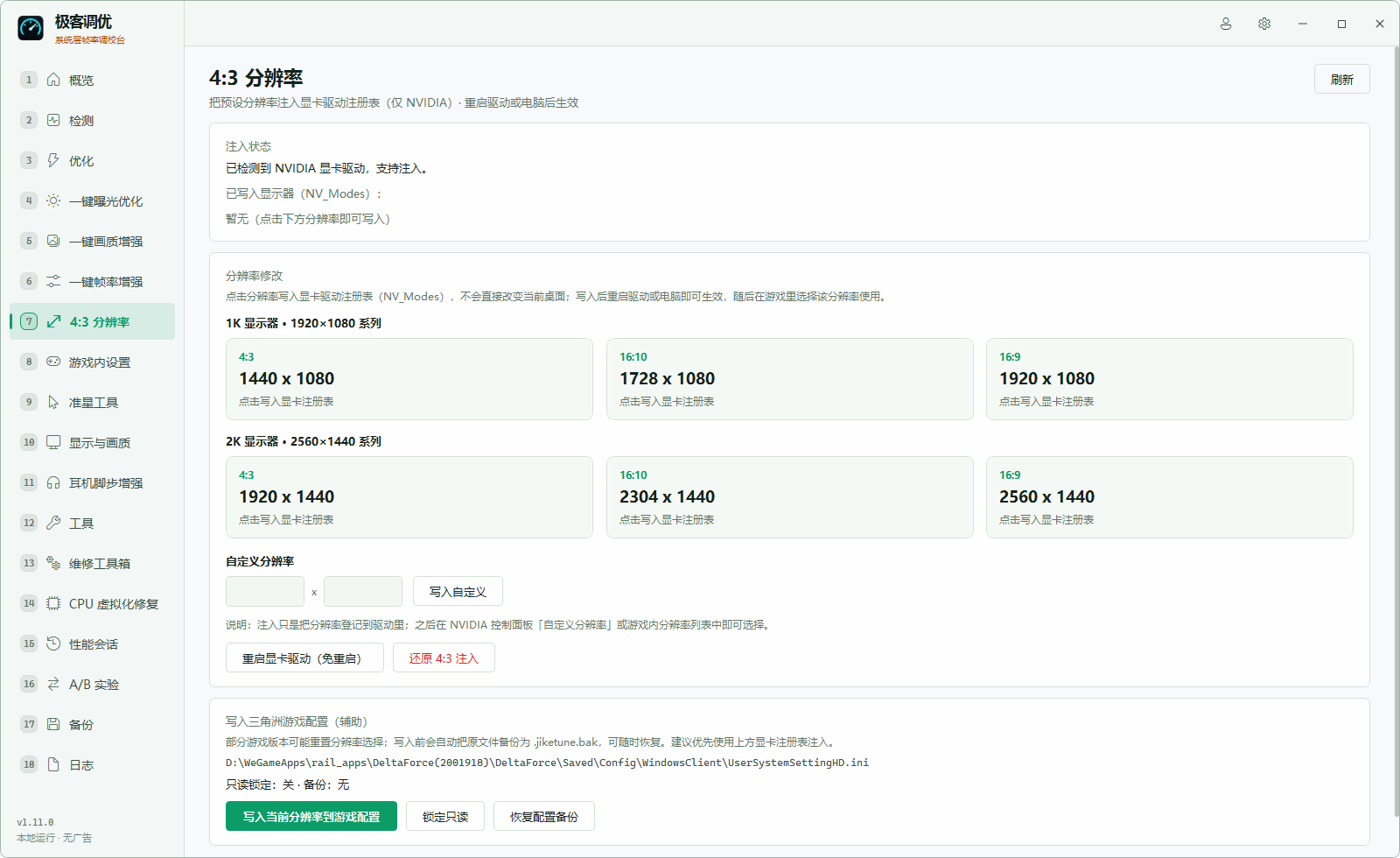Select the 一键曝光优化 sun icon
This screenshot has height=858, width=1400.
tap(53, 200)
